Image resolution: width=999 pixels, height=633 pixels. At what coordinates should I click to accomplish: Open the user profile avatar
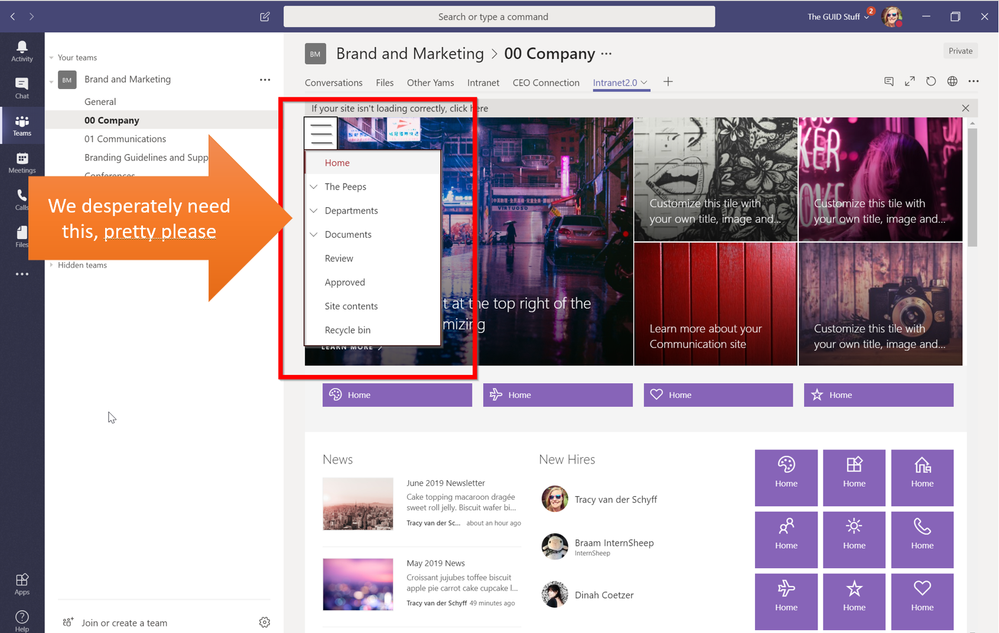tap(892, 17)
